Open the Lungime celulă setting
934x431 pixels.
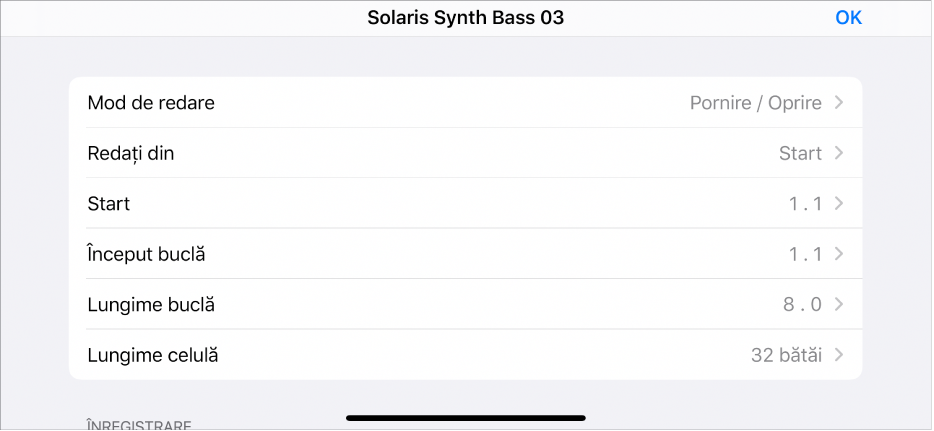(465, 355)
